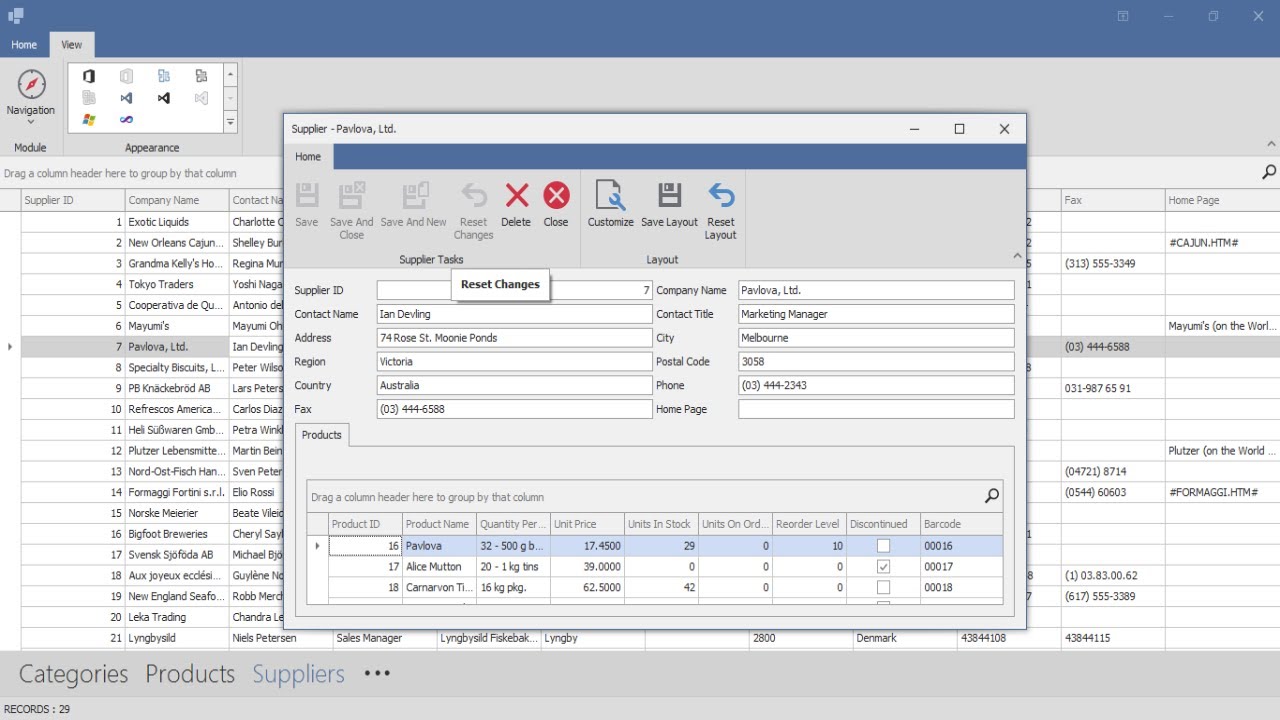Expand the Appearance skin gallery

pyautogui.click(x=230, y=122)
